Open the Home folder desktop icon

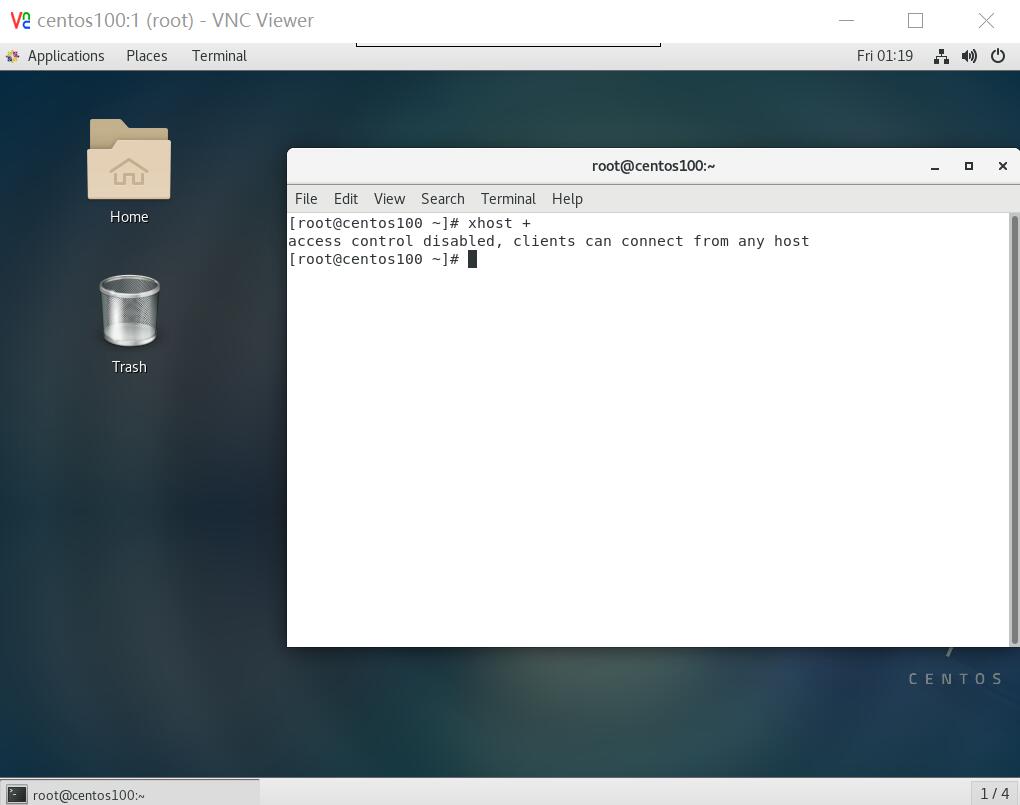coord(129,159)
